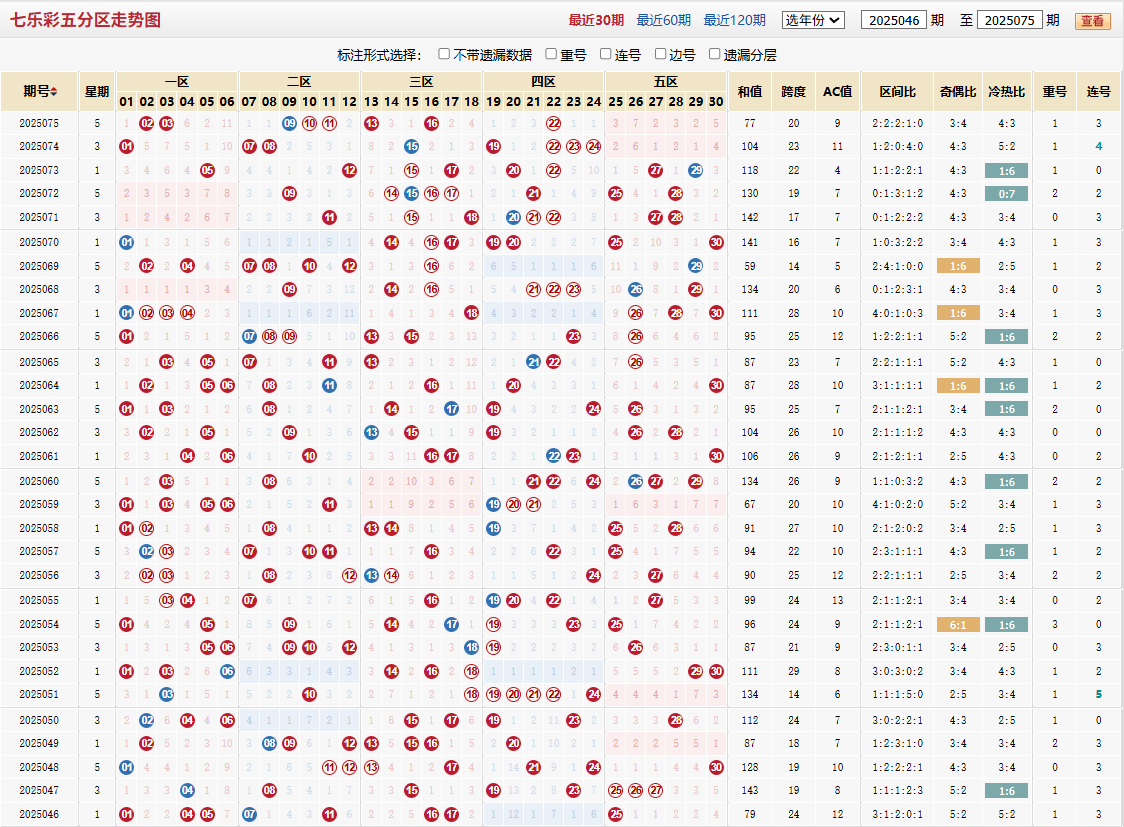Click 区间比 value 4:0:1:0:3 in row 2025067
Viewport: 1124px width, 827px height.
pyautogui.click(x=897, y=313)
